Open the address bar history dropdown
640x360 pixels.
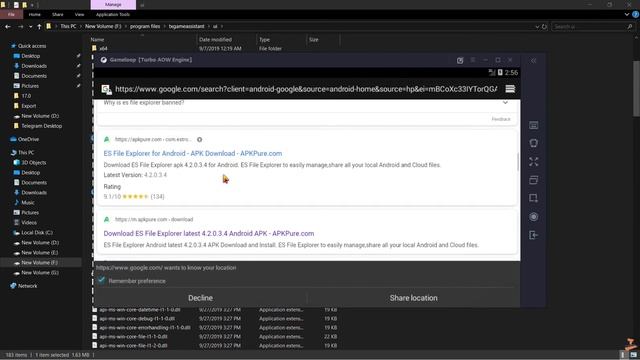[x=537, y=27]
